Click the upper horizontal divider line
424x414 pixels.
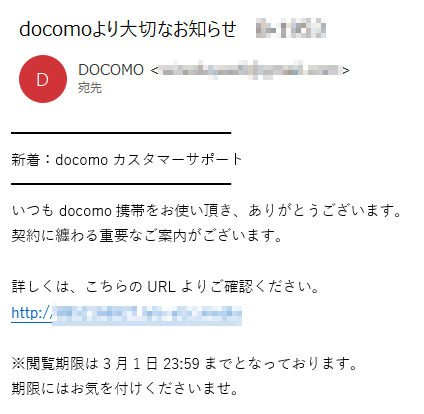[x=121, y=133]
